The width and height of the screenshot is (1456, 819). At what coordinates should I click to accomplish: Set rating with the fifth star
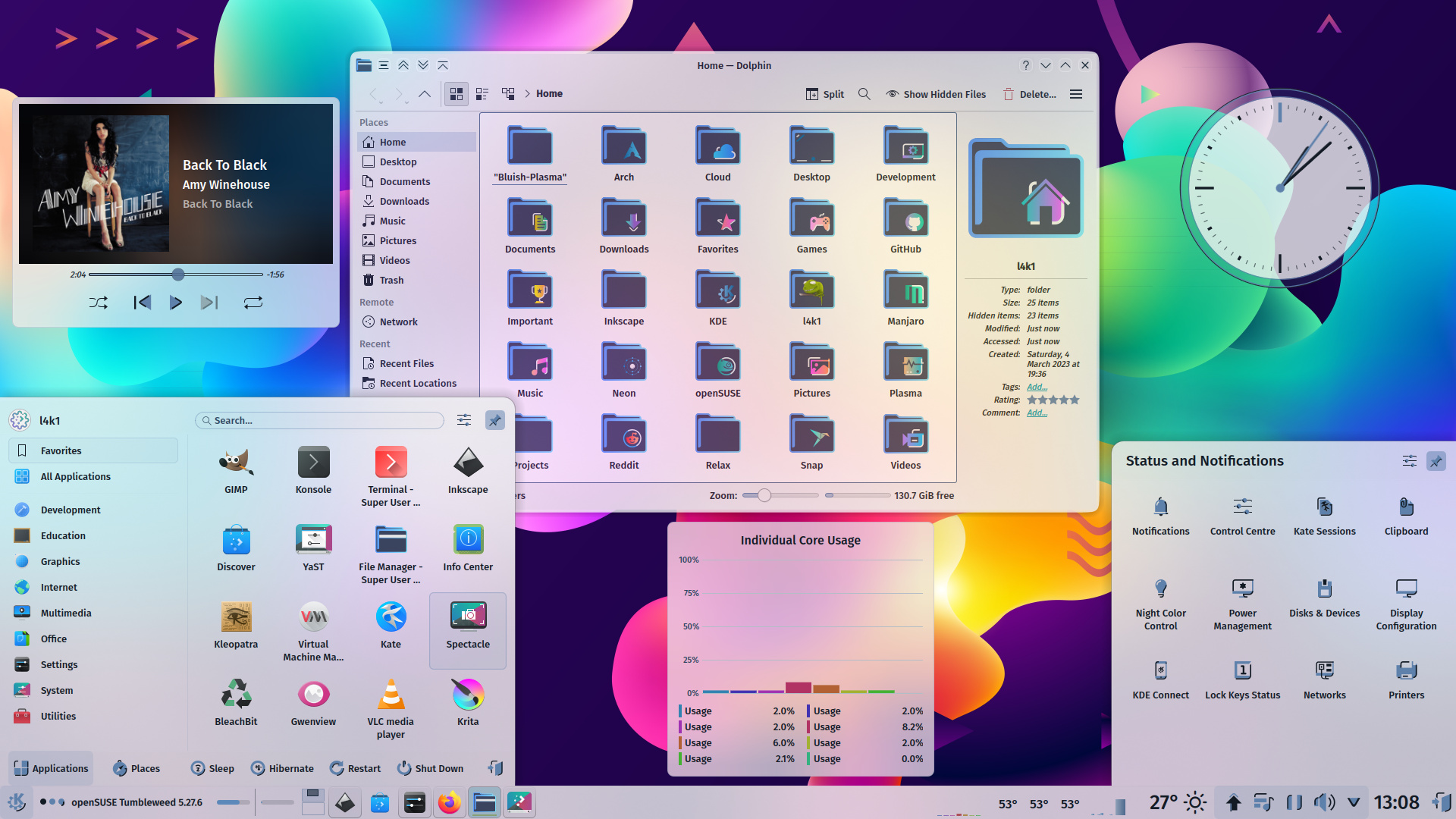(x=1074, y=400)
